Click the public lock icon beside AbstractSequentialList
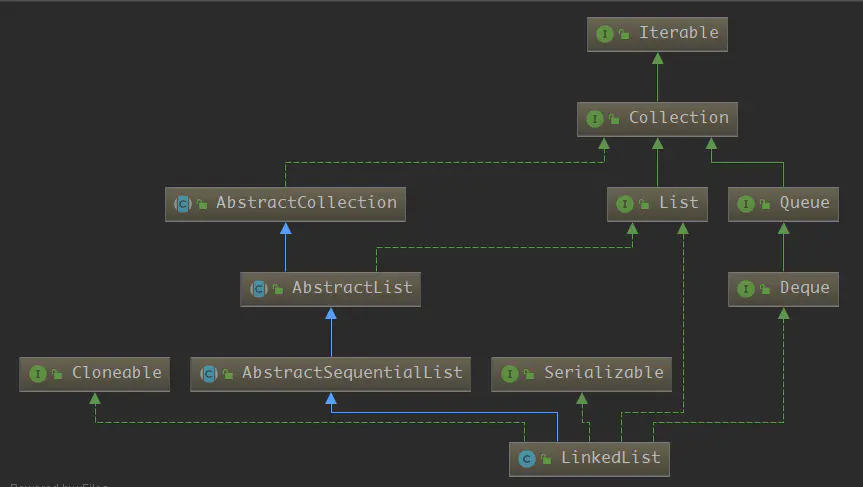 [x=228, y=375]
